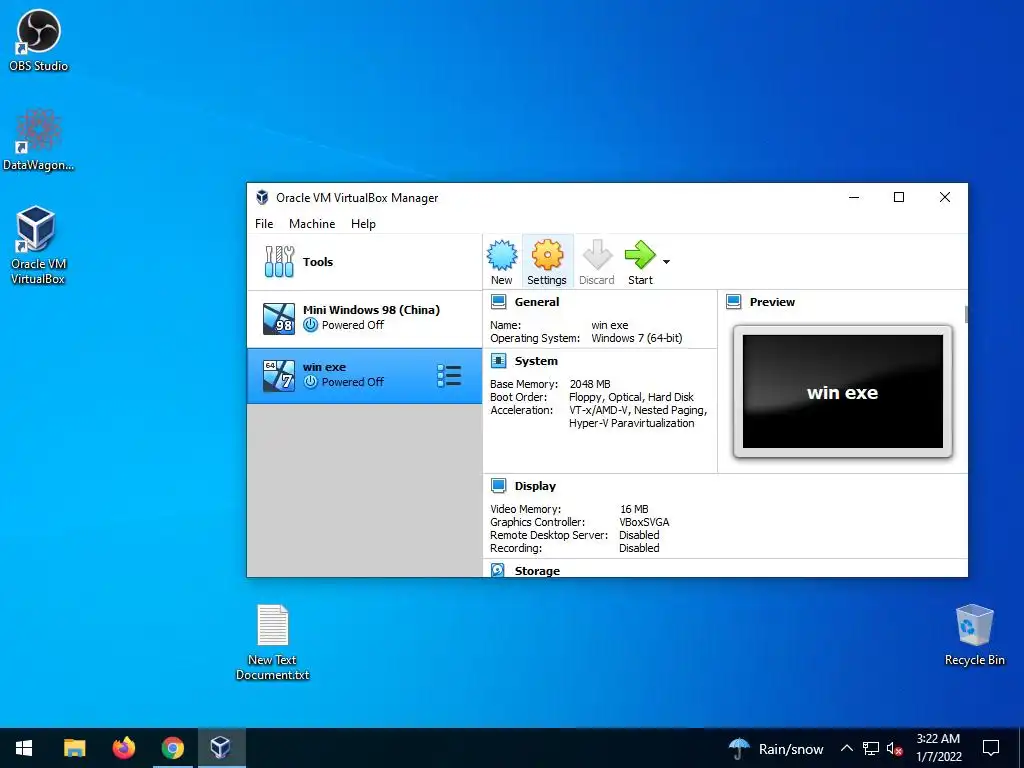1024x768 pixels.
Task: Click the Storage section disk icon
Action: [x=498, y=570]
